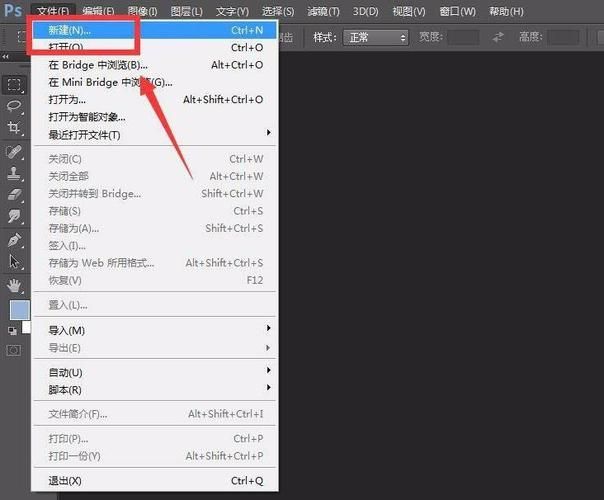This screenshot has width=604, height=500.
Task: Select the Smudge finger tool
Action: 14,216
